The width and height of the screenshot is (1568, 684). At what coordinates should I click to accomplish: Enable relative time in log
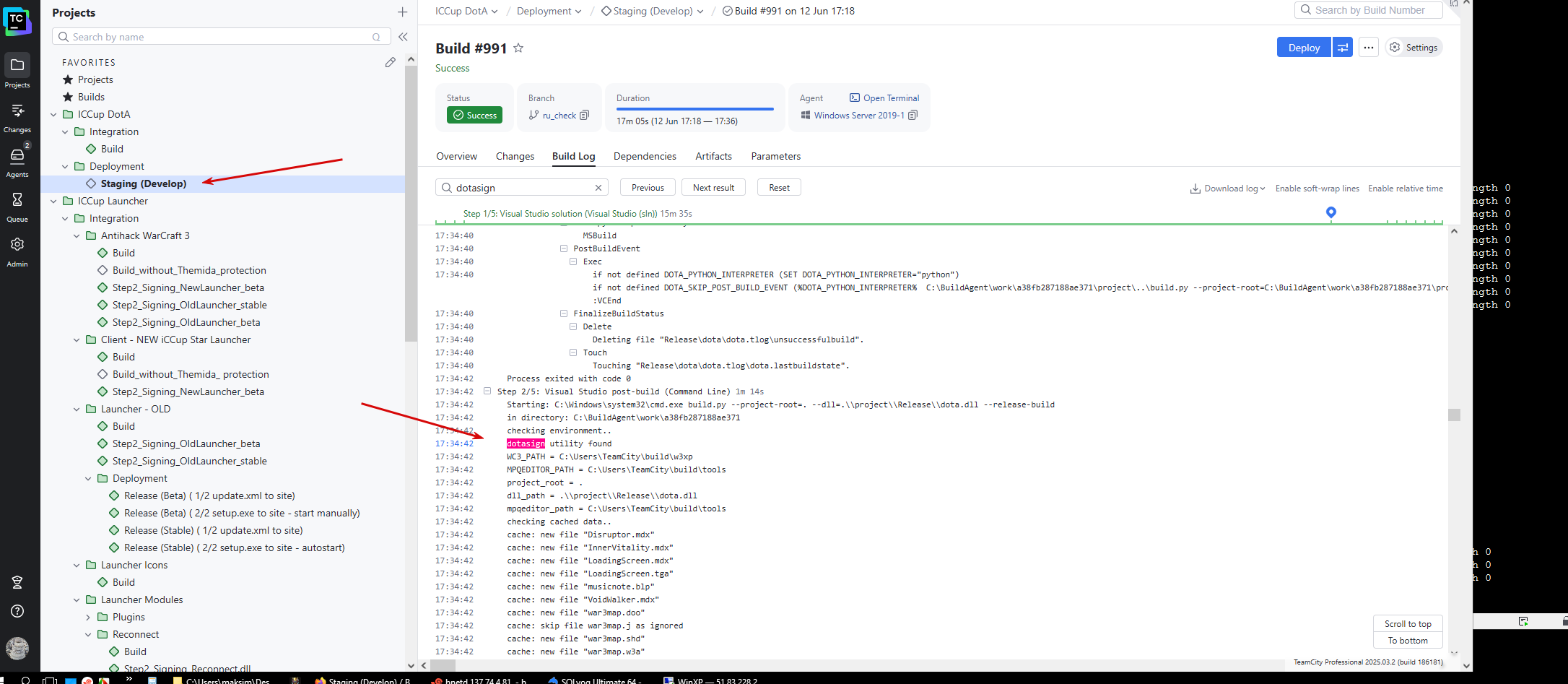click(1406, 189)
